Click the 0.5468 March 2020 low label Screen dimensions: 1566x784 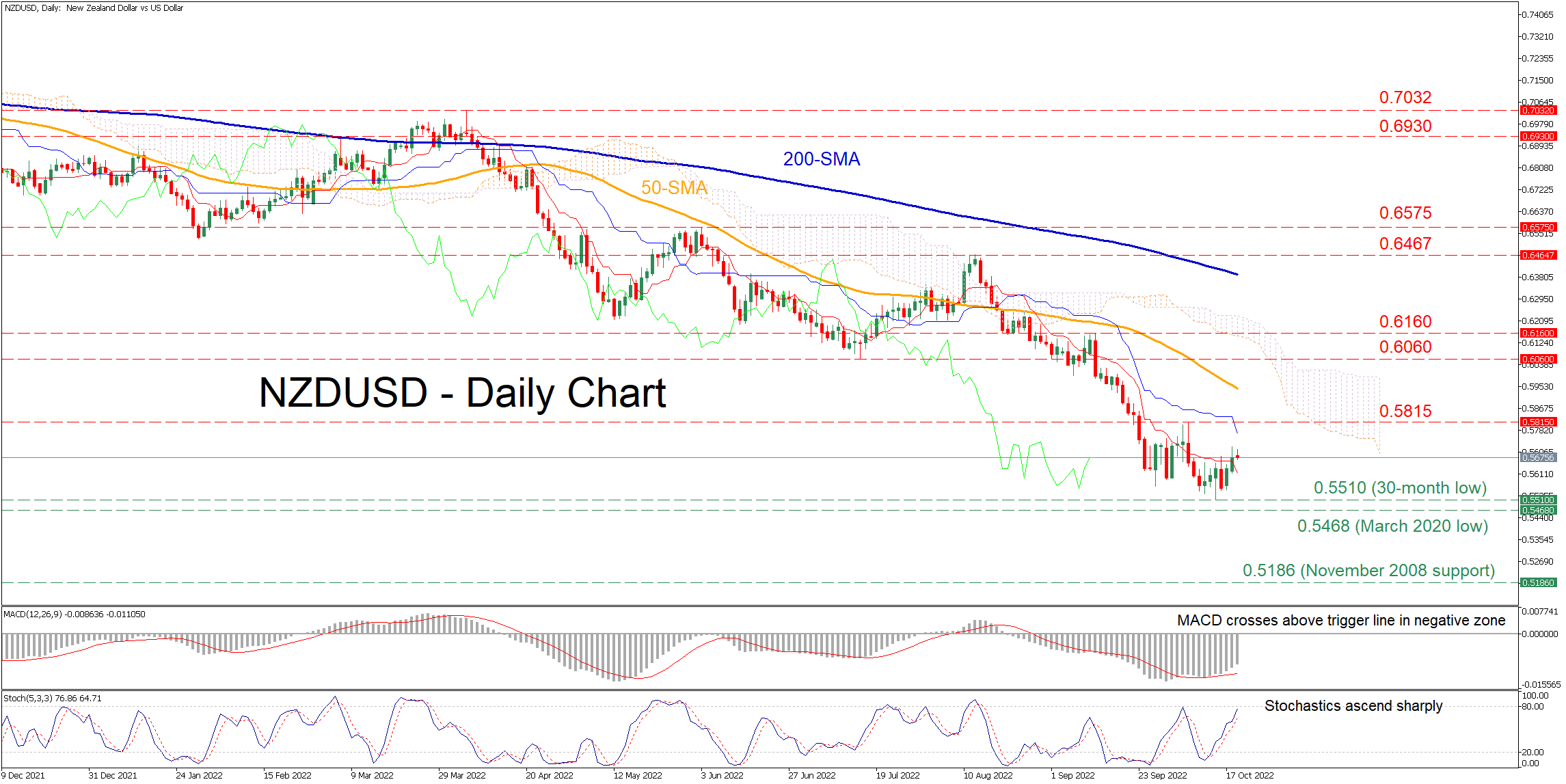1392,526
